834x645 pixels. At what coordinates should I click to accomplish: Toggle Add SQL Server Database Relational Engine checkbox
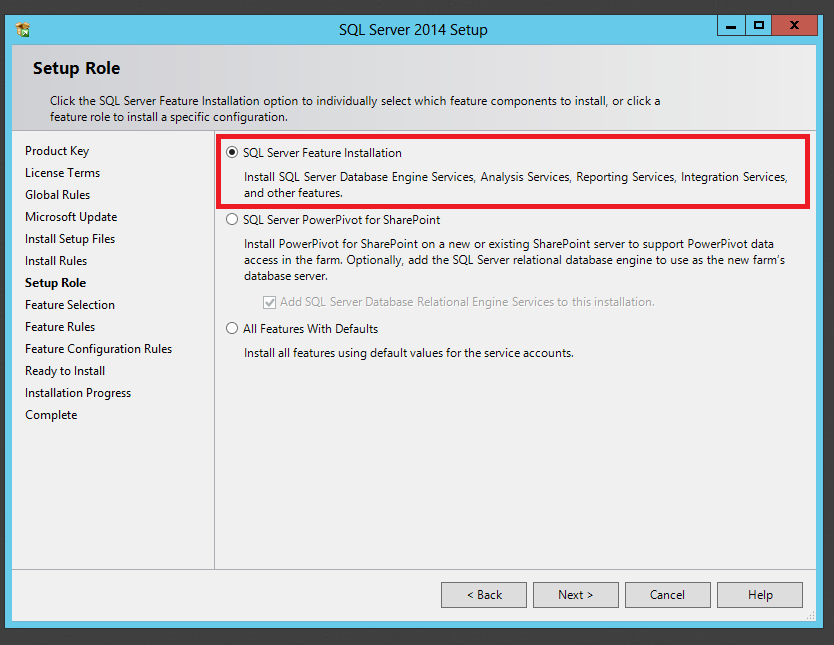click(x=270, y=302)
